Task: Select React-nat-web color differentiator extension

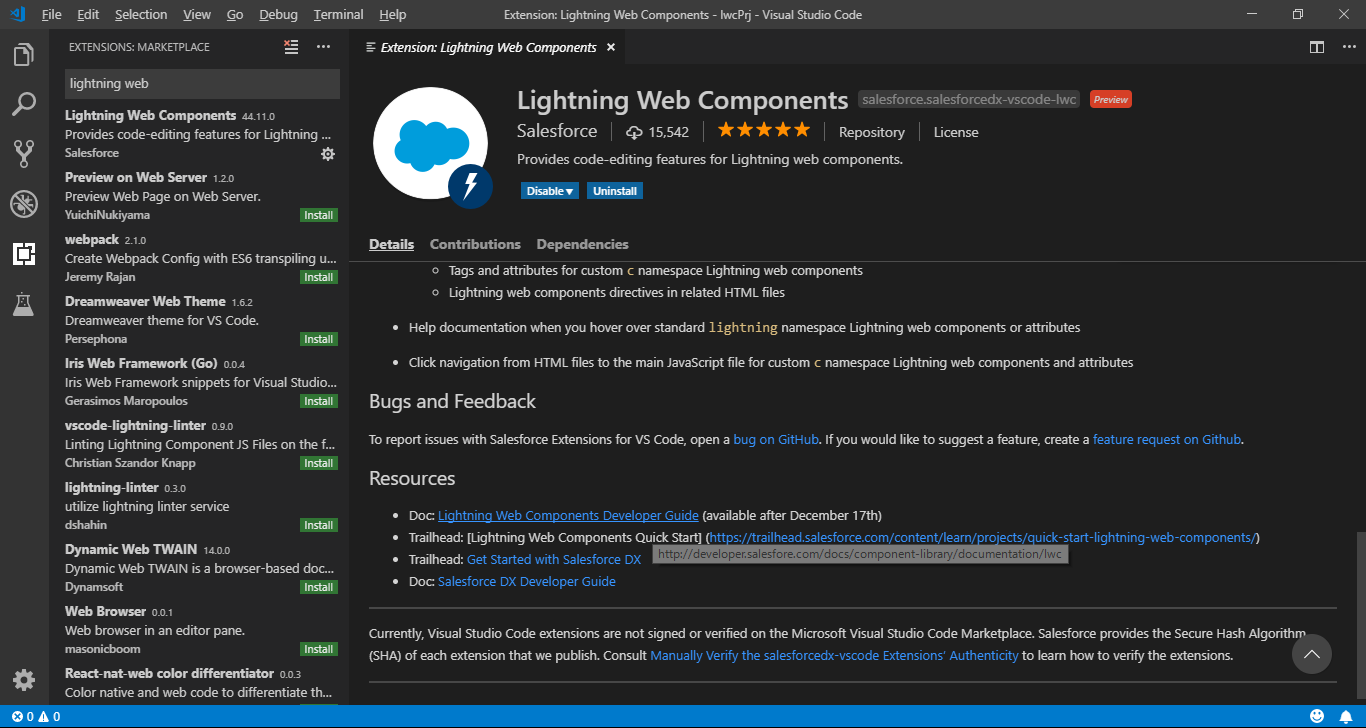Action: (200, 682)
